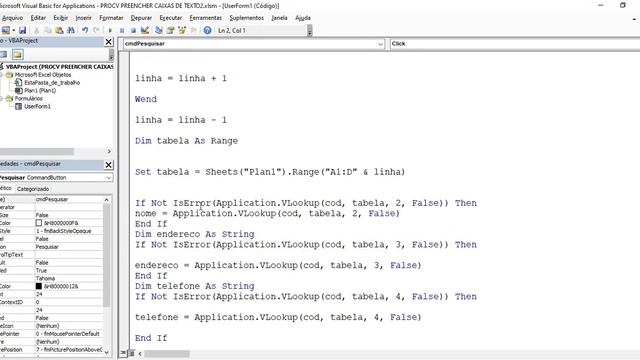Click the Copy icon in the toolbar
Screen dimensions: 640x360
coord(48,30)
